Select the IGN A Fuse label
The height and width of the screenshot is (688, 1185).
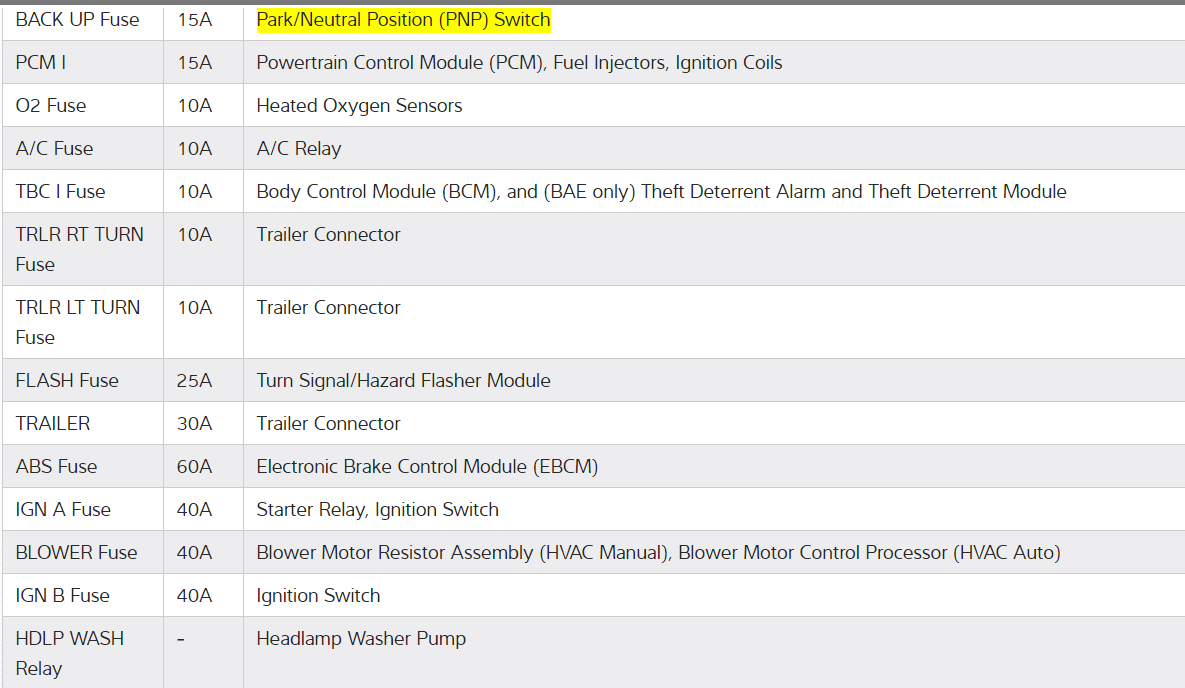63,510
